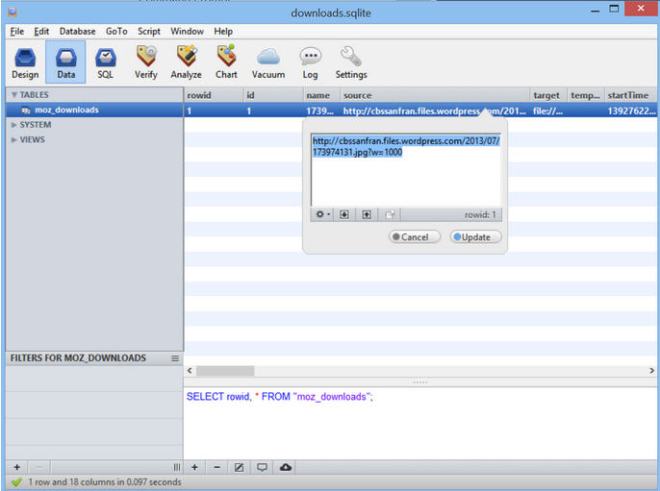This screenshot has width=660, height=491.
Task: Show the Log window
Action: tap(310, 63)
